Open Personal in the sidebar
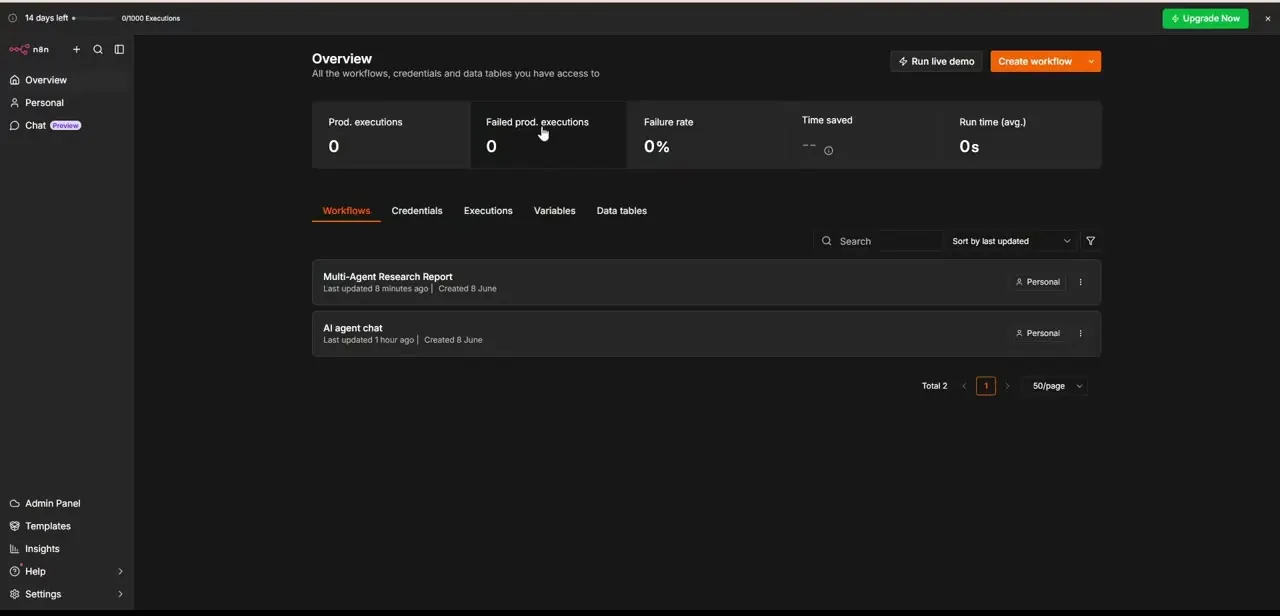The height and width of the screenshot is (616, 1280). tap(67, 103)
